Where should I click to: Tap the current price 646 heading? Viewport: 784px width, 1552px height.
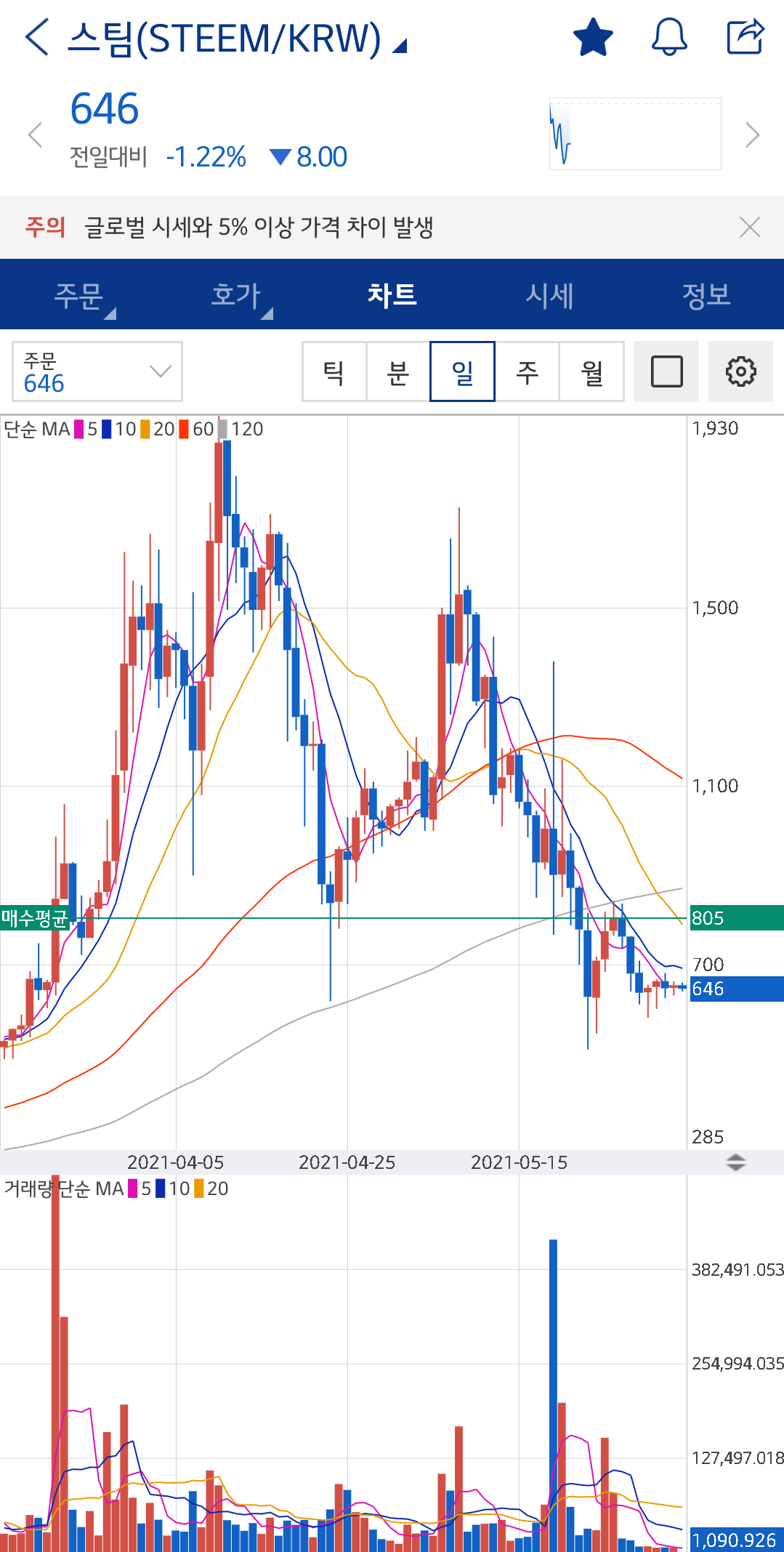105,110
